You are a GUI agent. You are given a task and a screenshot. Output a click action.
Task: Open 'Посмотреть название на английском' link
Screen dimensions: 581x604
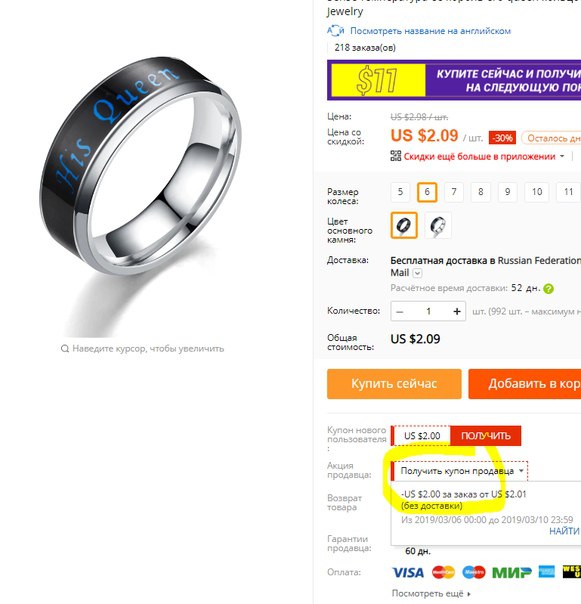(430, 31)
